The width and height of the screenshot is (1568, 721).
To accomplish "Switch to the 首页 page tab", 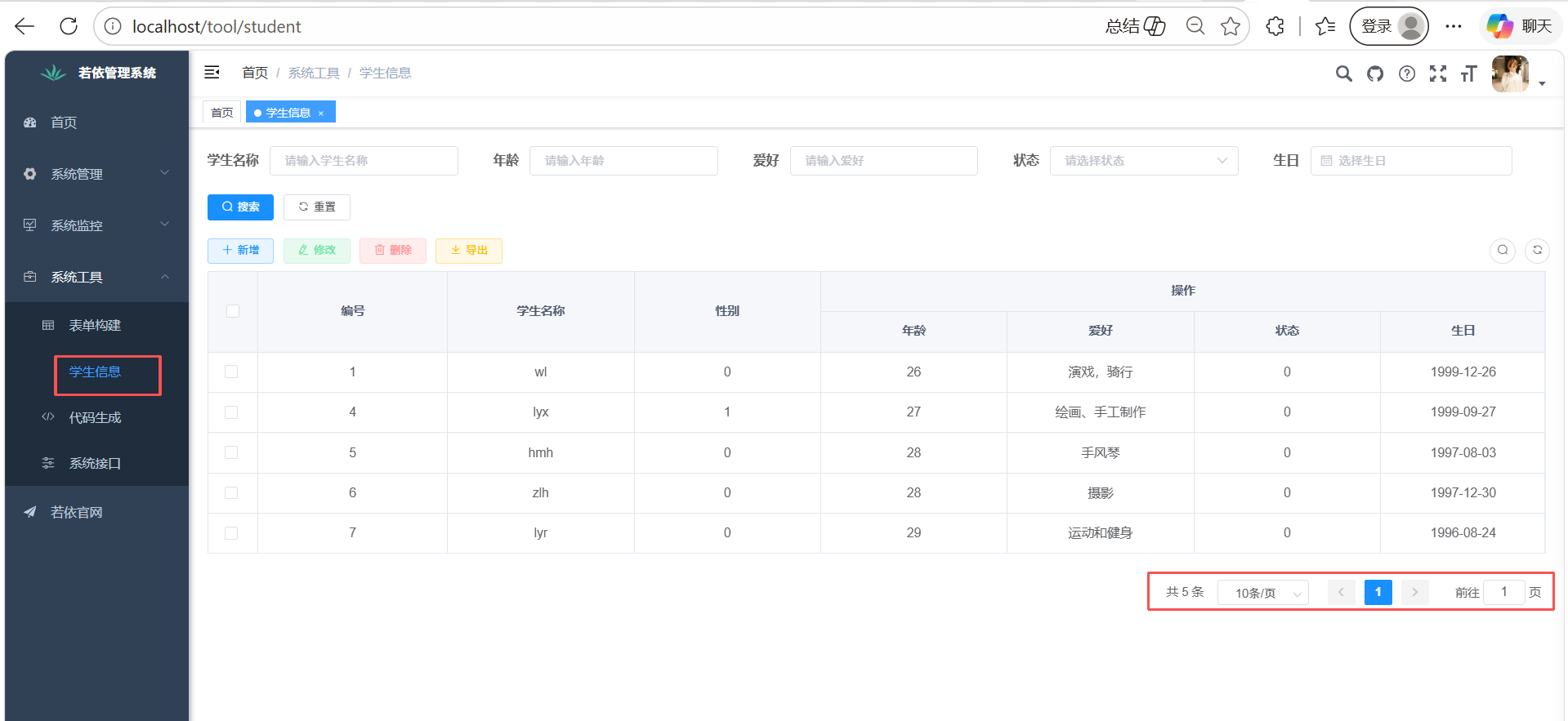I will coord(222,113).
